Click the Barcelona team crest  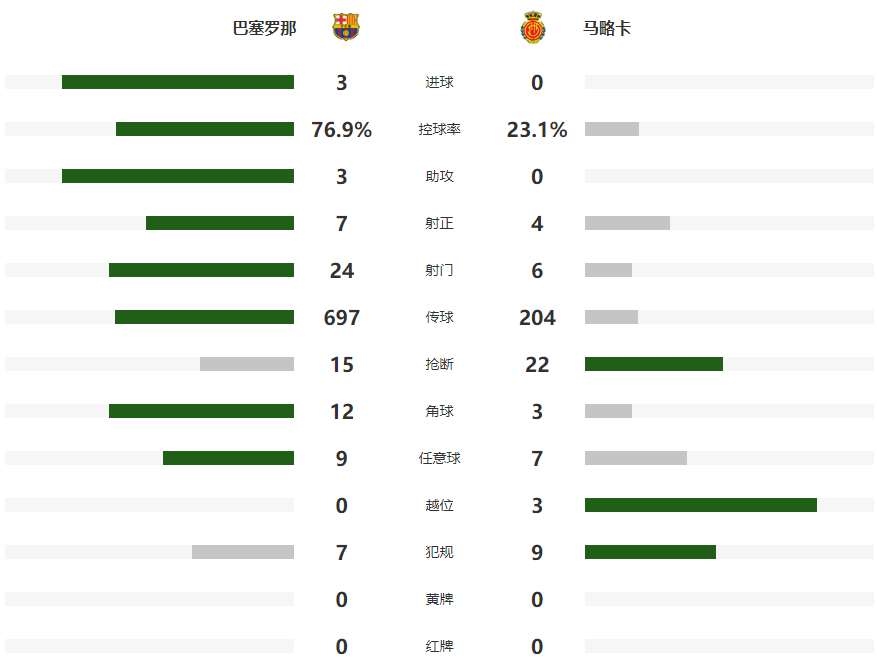coord(346,27)
